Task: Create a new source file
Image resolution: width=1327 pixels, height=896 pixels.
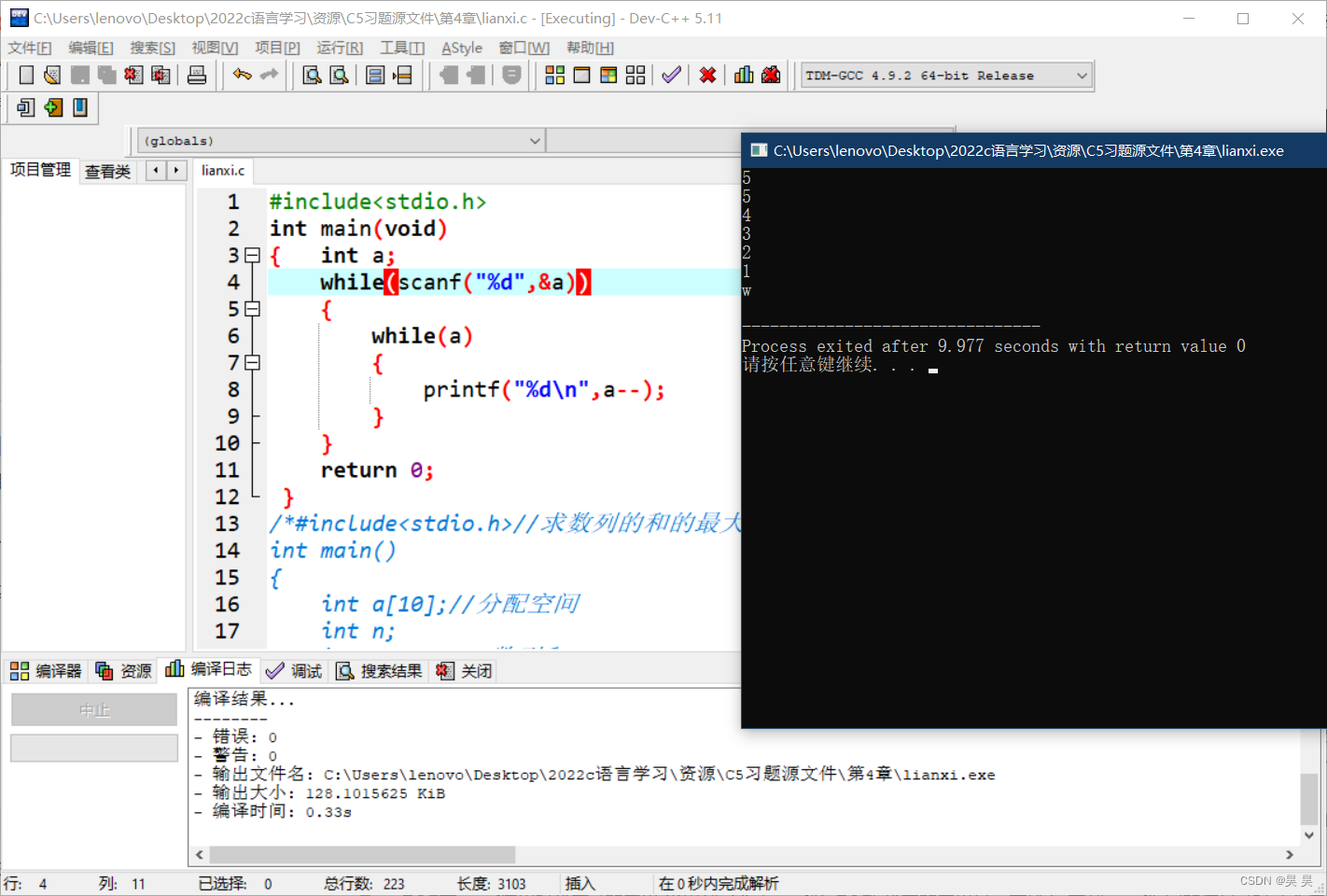Action: click(x=25, y=75)
